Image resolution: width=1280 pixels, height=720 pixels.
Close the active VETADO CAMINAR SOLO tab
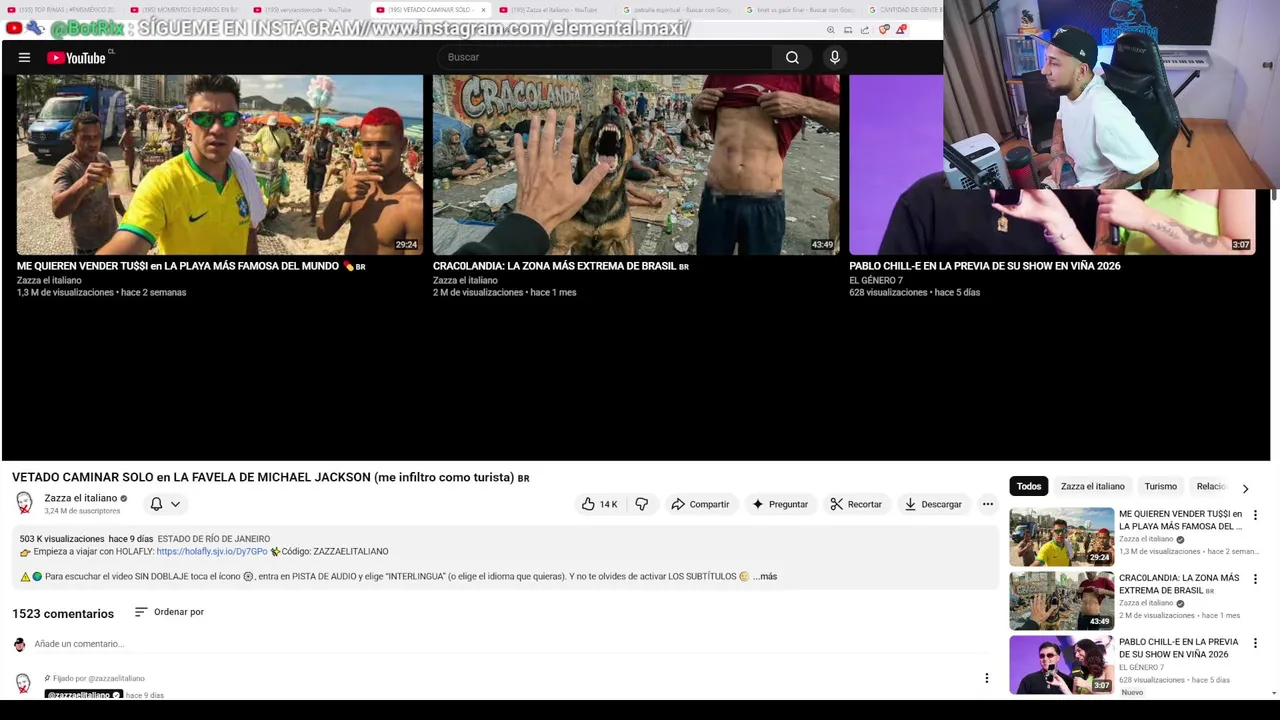point(483,10)
